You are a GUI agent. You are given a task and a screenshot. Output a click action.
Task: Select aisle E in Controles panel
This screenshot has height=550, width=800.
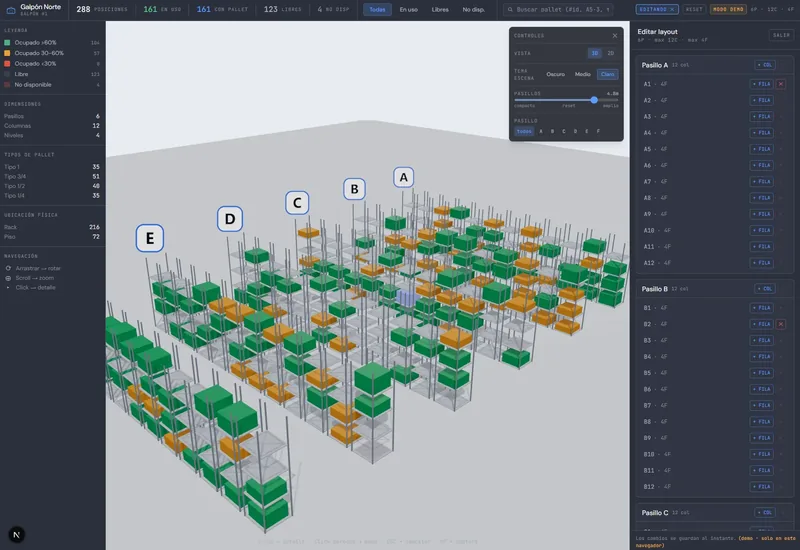[587, 132]
